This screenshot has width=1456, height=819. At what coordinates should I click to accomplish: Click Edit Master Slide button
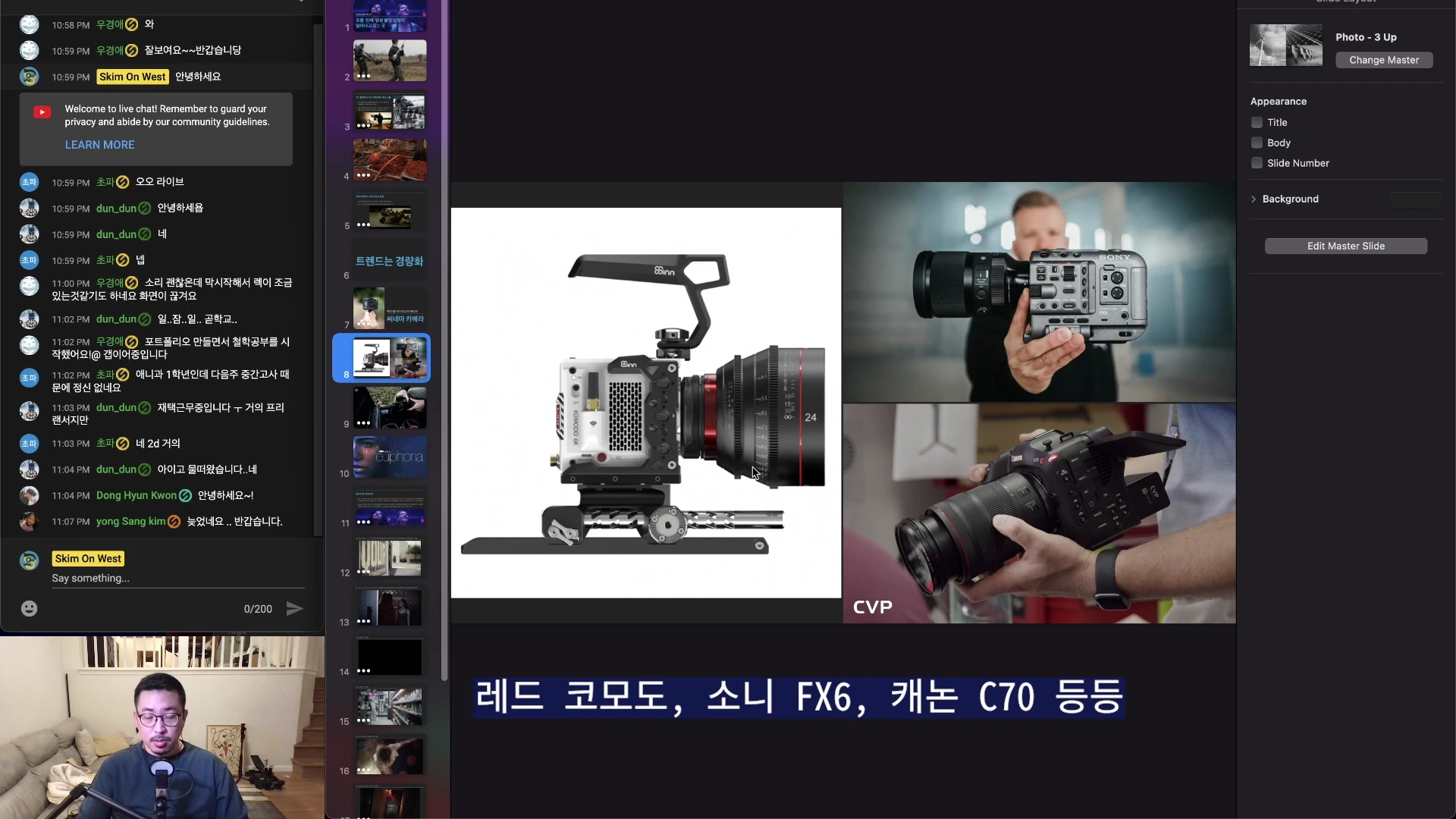point(1346,246)
